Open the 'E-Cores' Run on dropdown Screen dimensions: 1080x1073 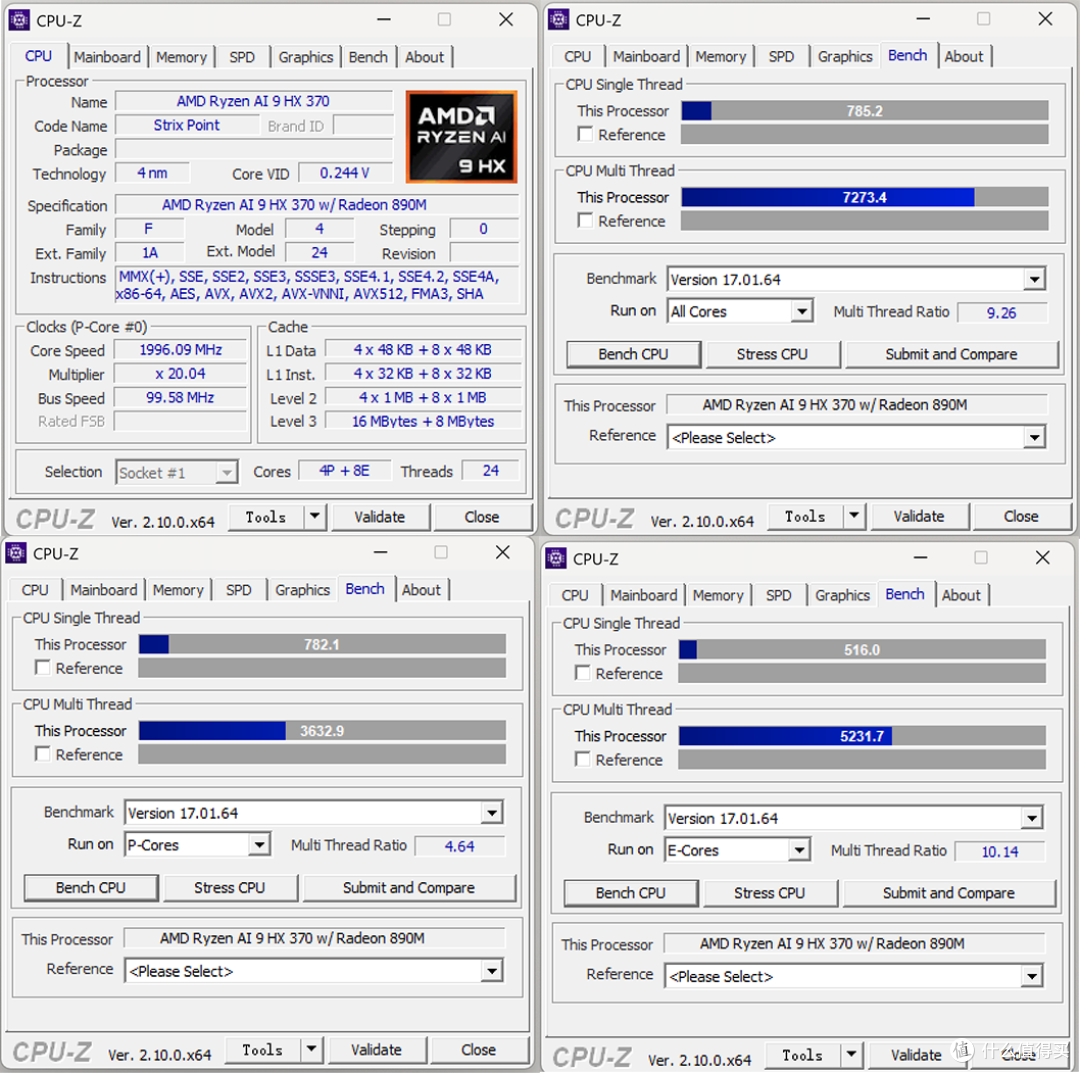(x=798, y=850)
